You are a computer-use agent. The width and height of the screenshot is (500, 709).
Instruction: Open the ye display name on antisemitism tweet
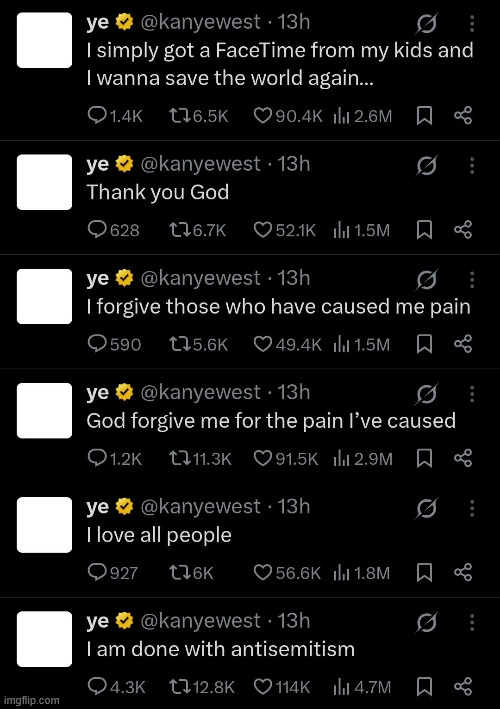pos(98,622)
